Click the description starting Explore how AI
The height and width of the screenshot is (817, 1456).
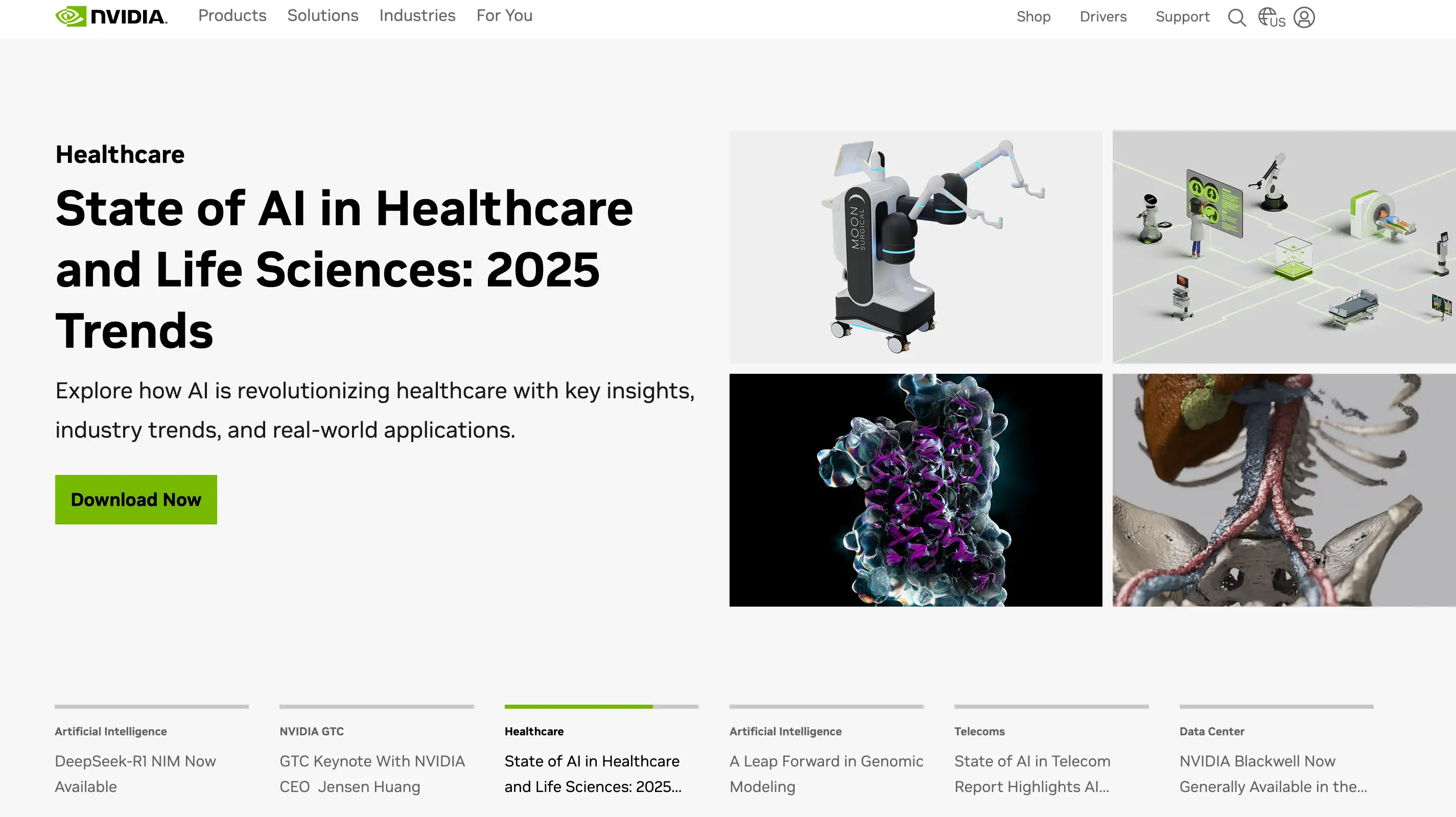point(375,410)
